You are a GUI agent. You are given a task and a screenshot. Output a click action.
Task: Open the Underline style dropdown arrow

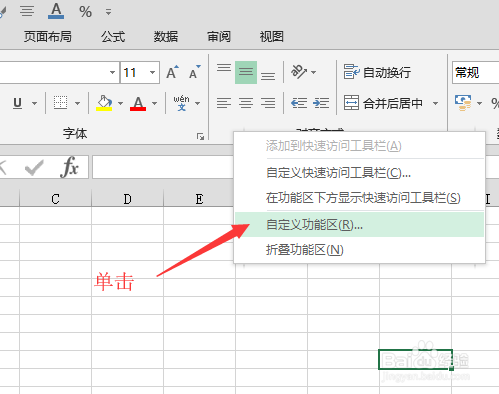[x=34, y=103]
